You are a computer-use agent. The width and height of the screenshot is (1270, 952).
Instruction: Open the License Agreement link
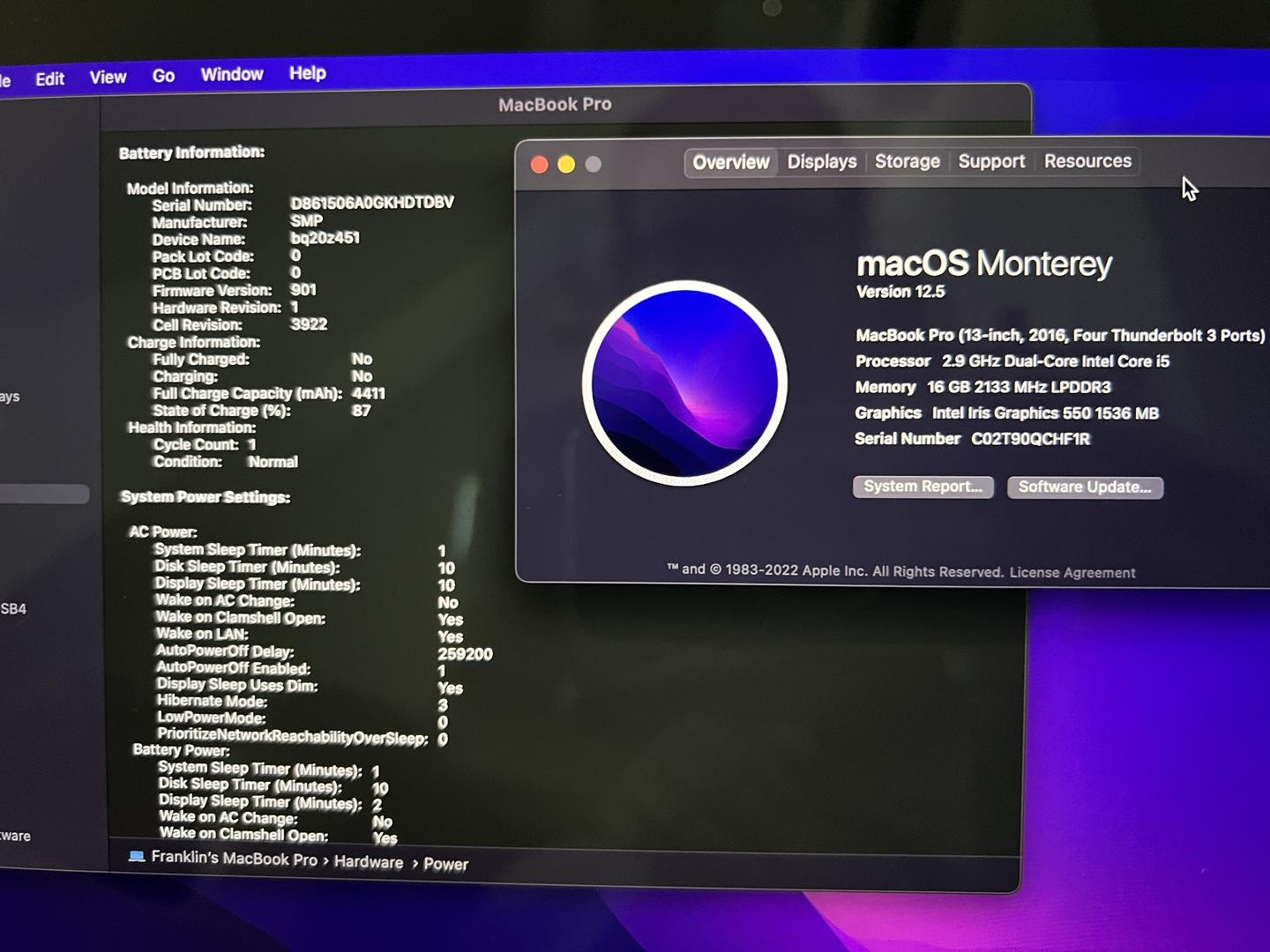tap(1072, 573)
